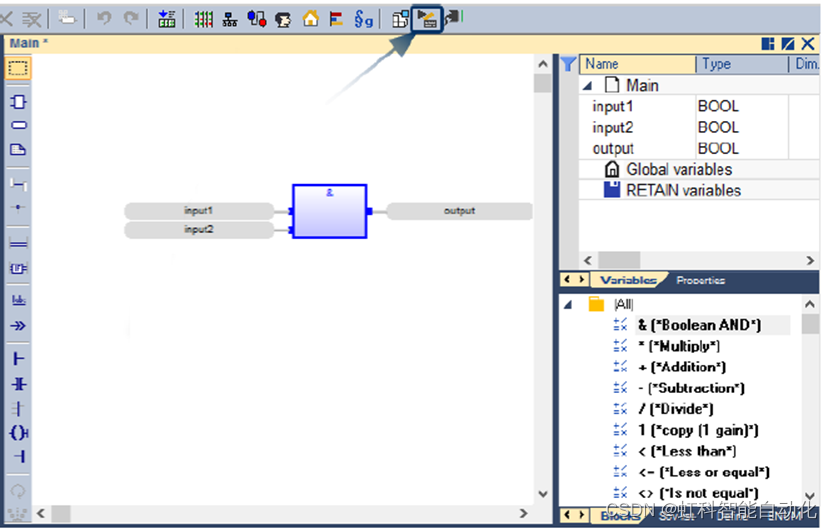
Task: Switch to the Variables tab
Action: pos(628,280)
